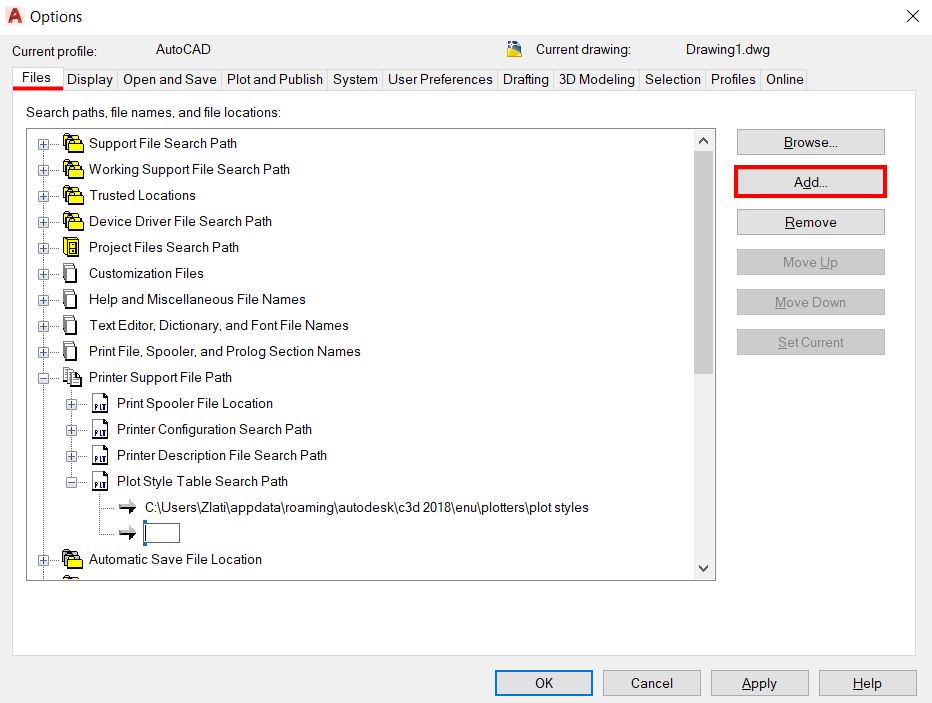Click the Current drawing icon
The height and width of the screenshot is (703, 932).
point(514,49)
